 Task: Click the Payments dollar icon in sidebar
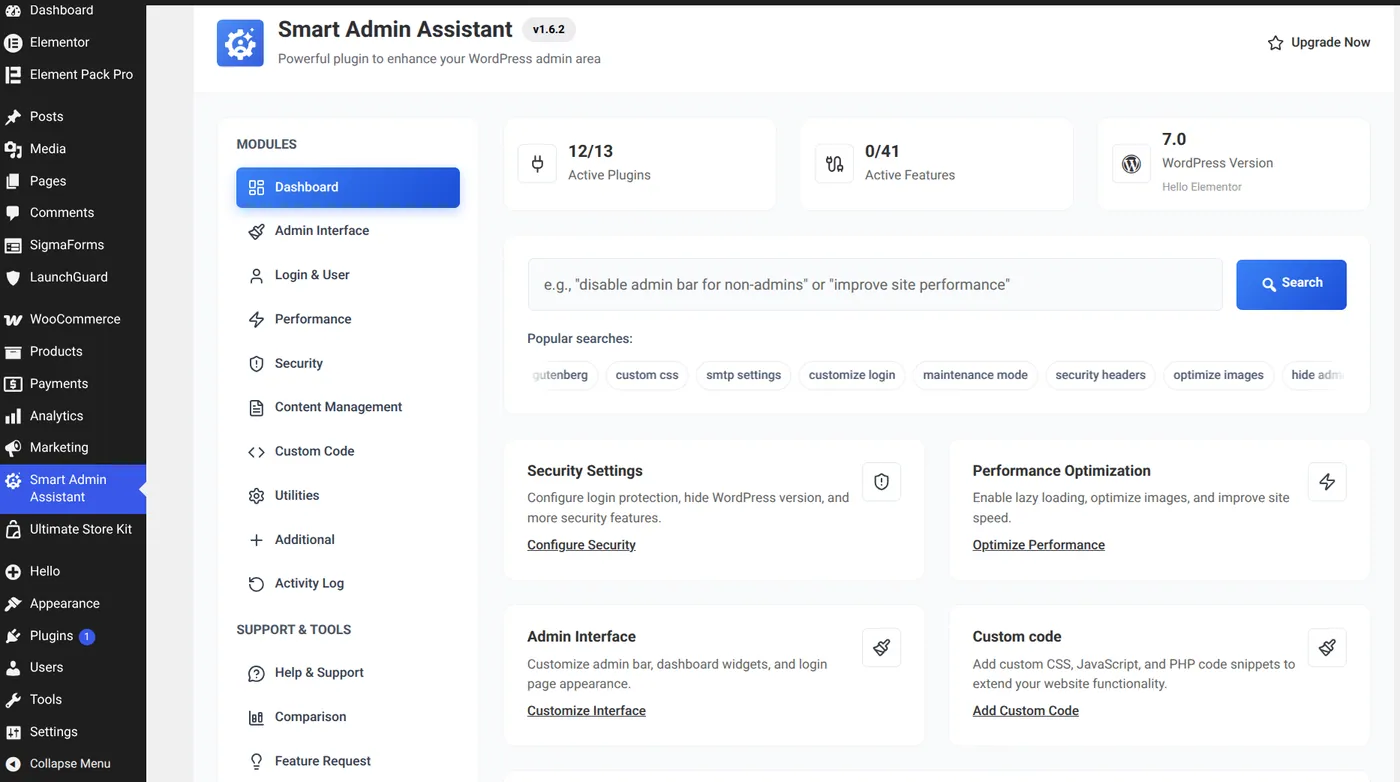[13, 384]
